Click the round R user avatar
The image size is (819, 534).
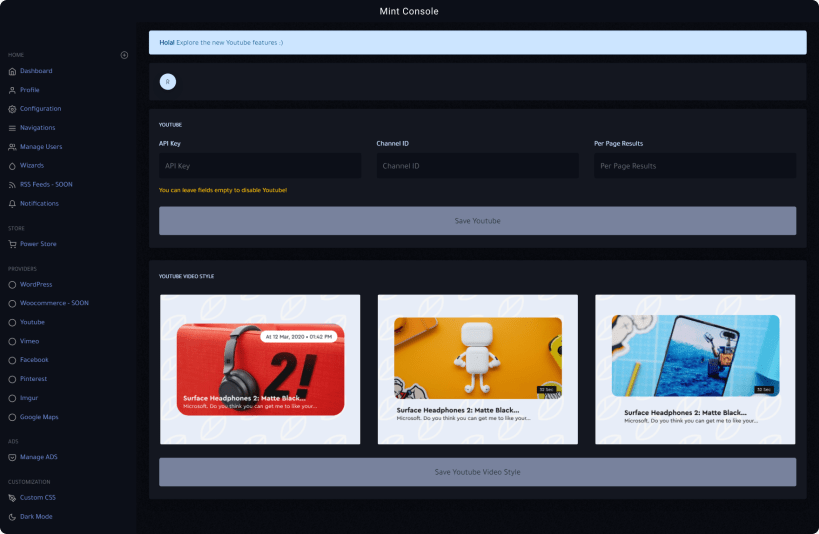tap(168, 82)
